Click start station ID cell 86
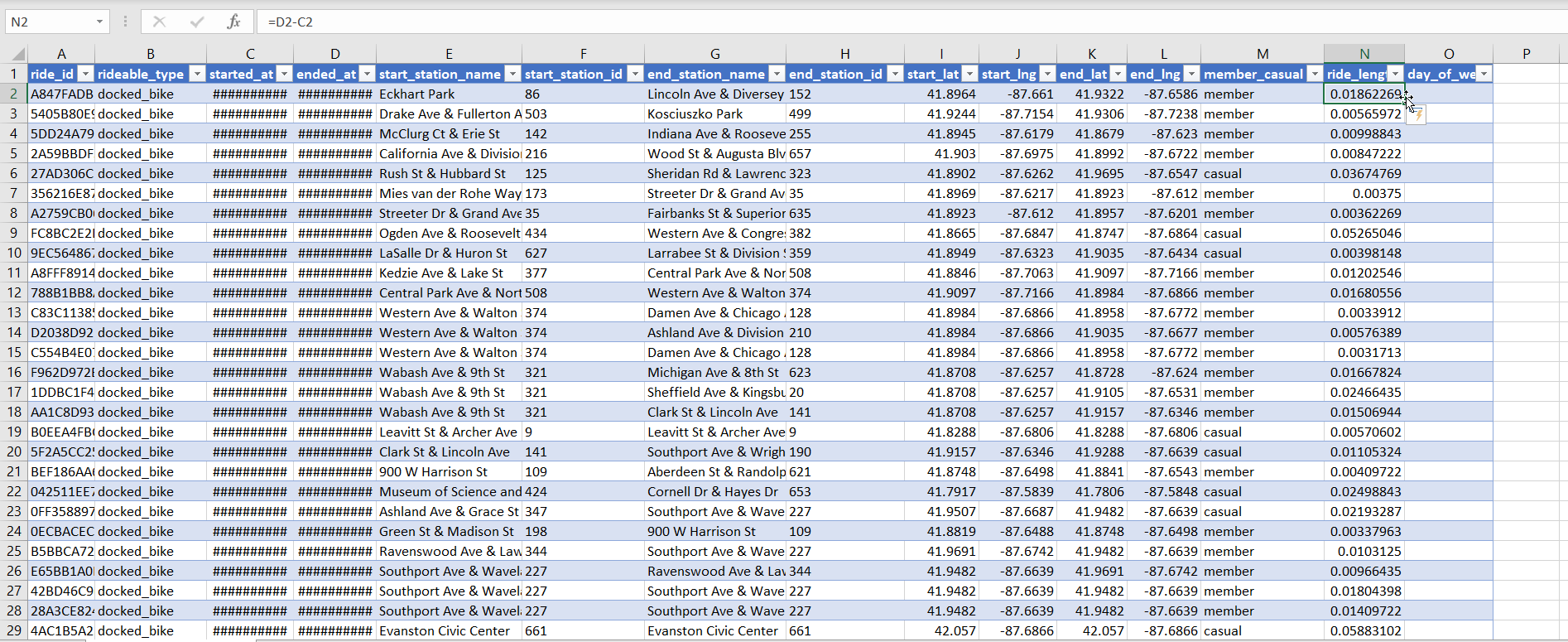Screen dimensions: 1568x642 click(583, 94)
